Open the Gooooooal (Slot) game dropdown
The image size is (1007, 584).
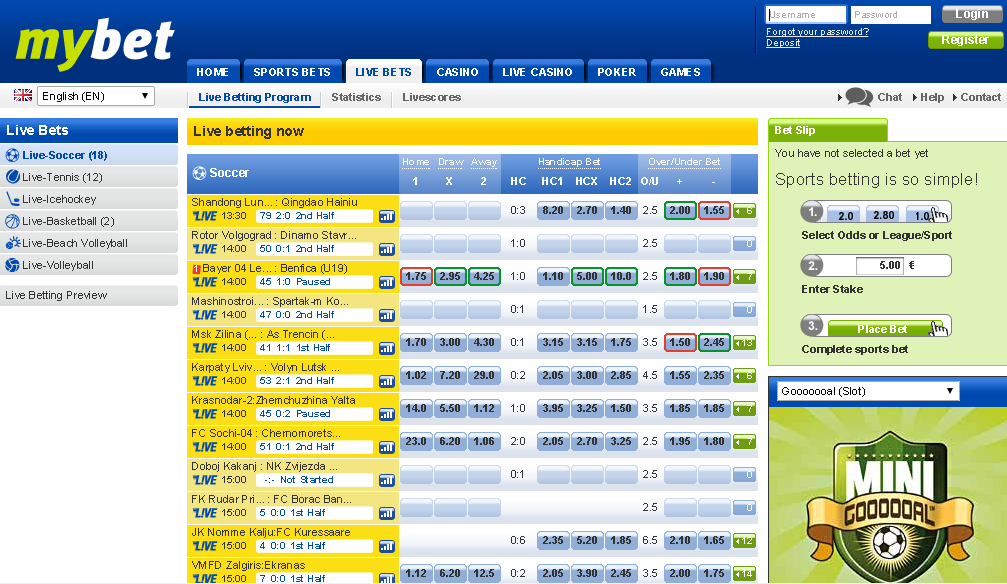click(868, 391)
